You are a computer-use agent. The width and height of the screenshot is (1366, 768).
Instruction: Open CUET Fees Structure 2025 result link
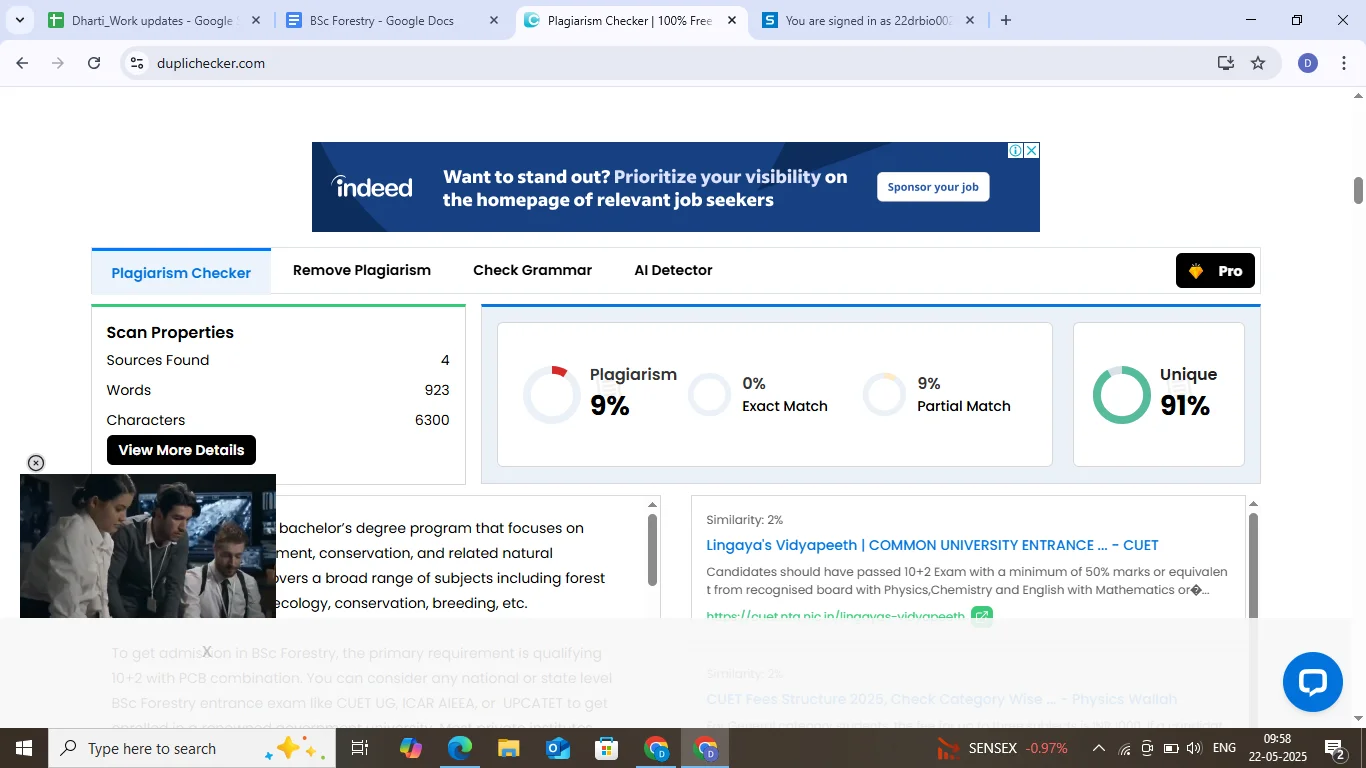pos(941,699)
